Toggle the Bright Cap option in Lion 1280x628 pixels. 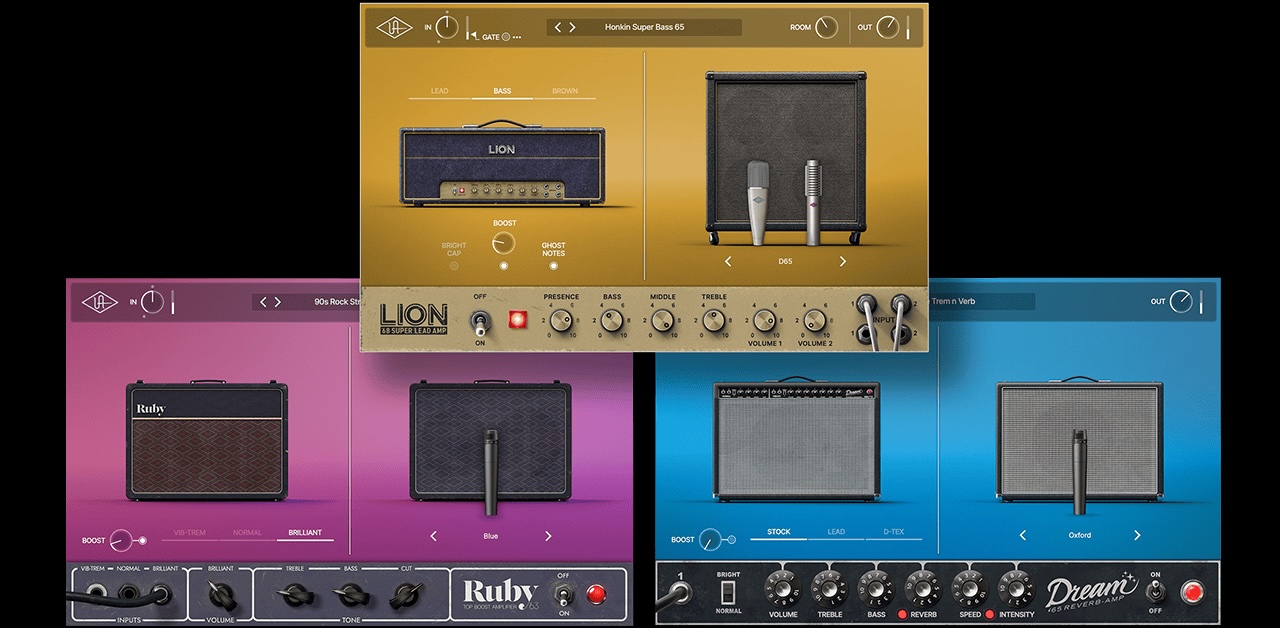454,266
